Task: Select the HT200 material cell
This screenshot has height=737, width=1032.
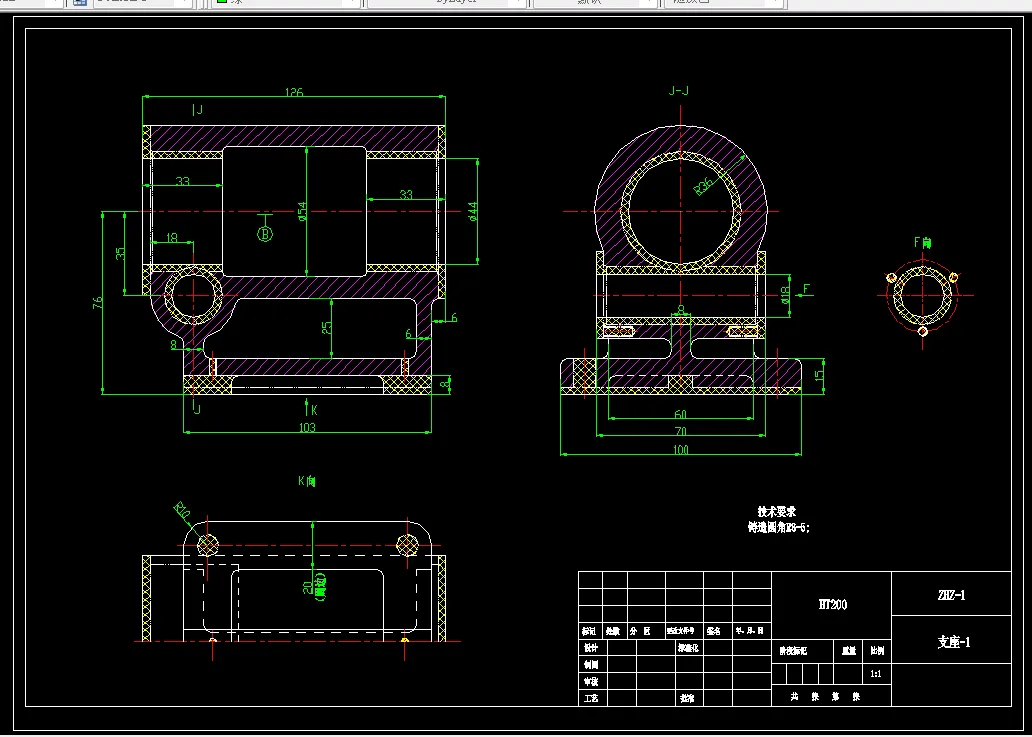Action: pyautogui.click(x=833, y=605)
